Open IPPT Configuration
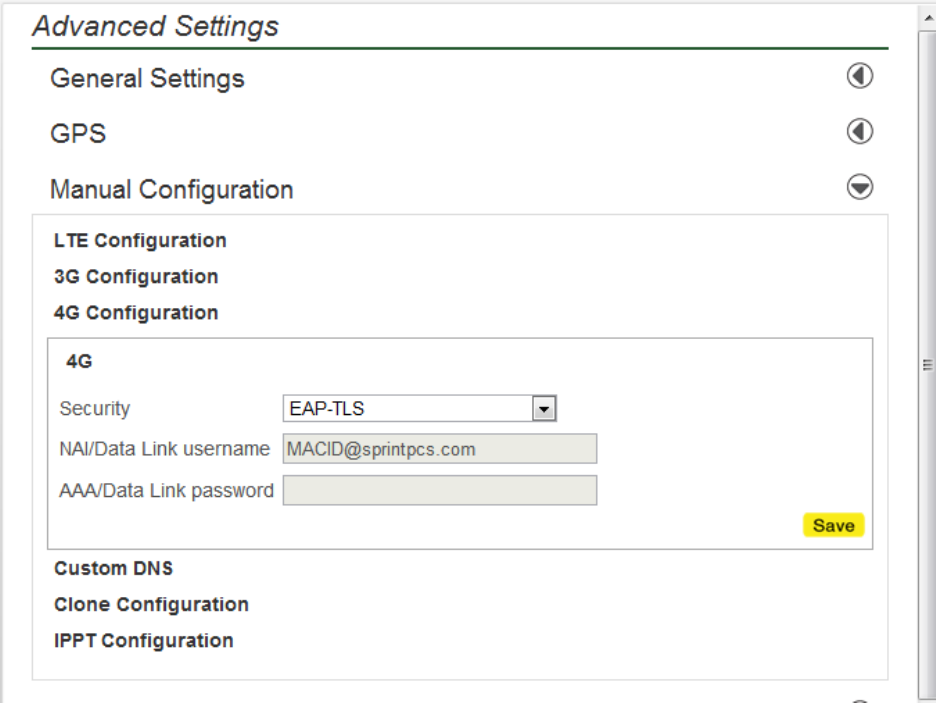 (x=143, y=641)
